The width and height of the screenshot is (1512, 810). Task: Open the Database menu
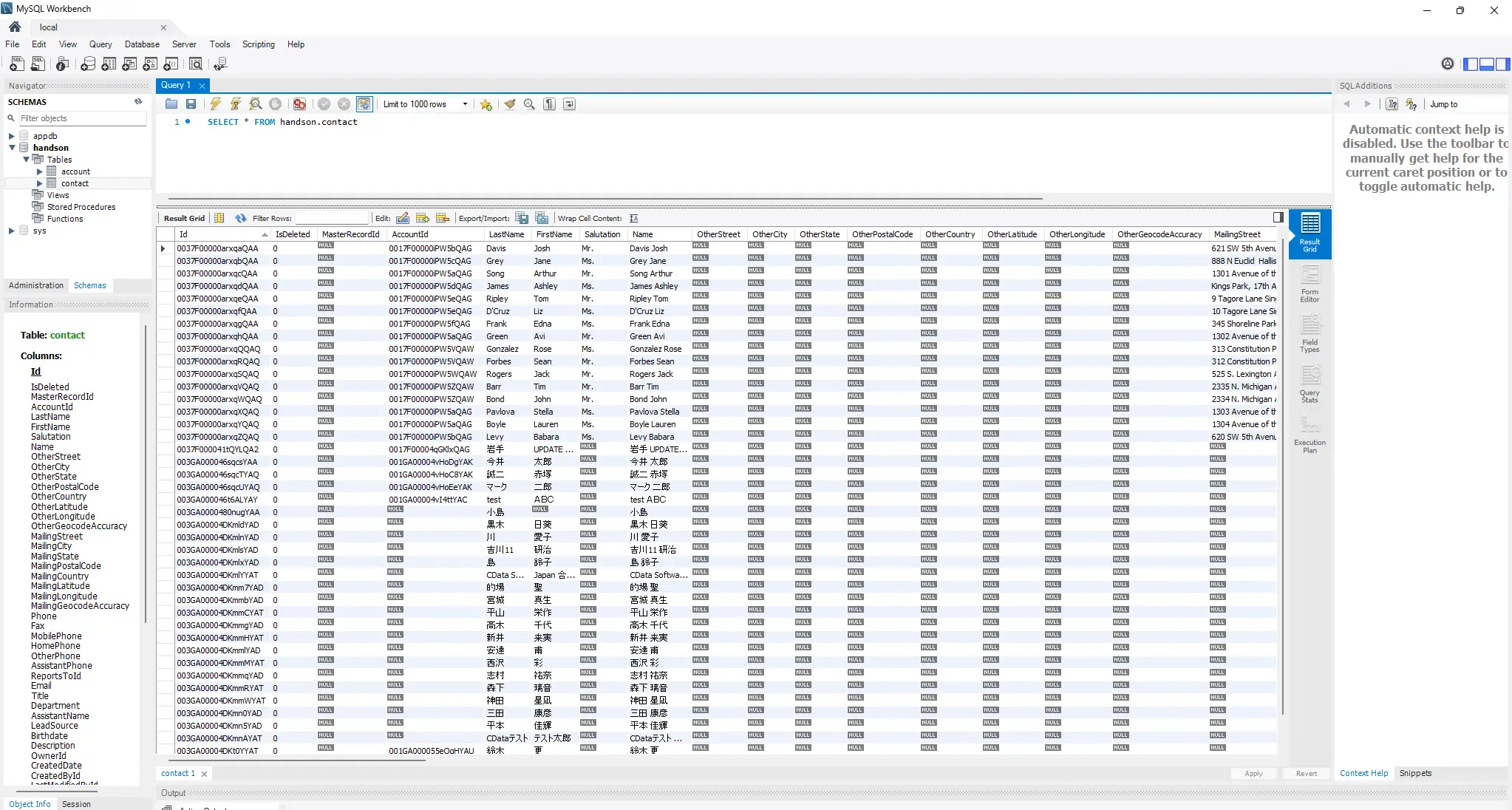[142, 44]
